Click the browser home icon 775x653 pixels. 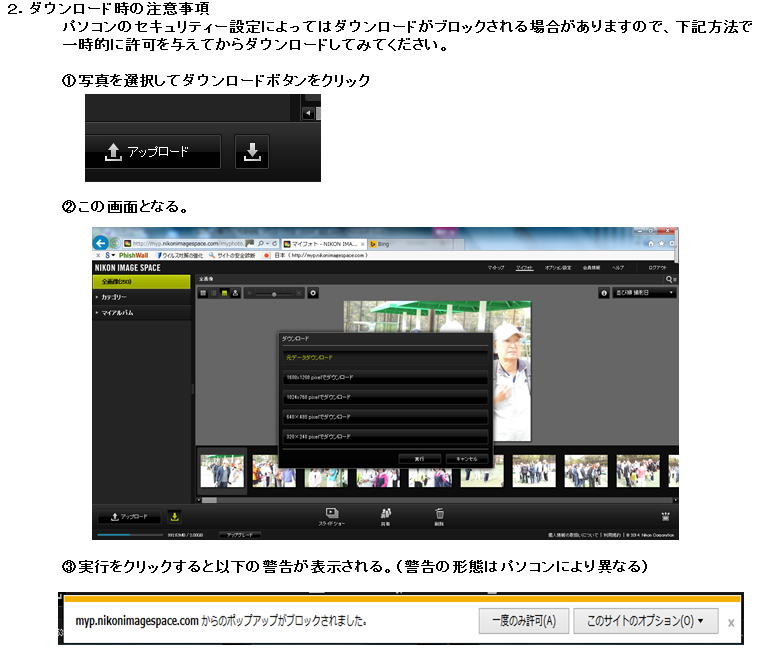click(x=651, y=243)
